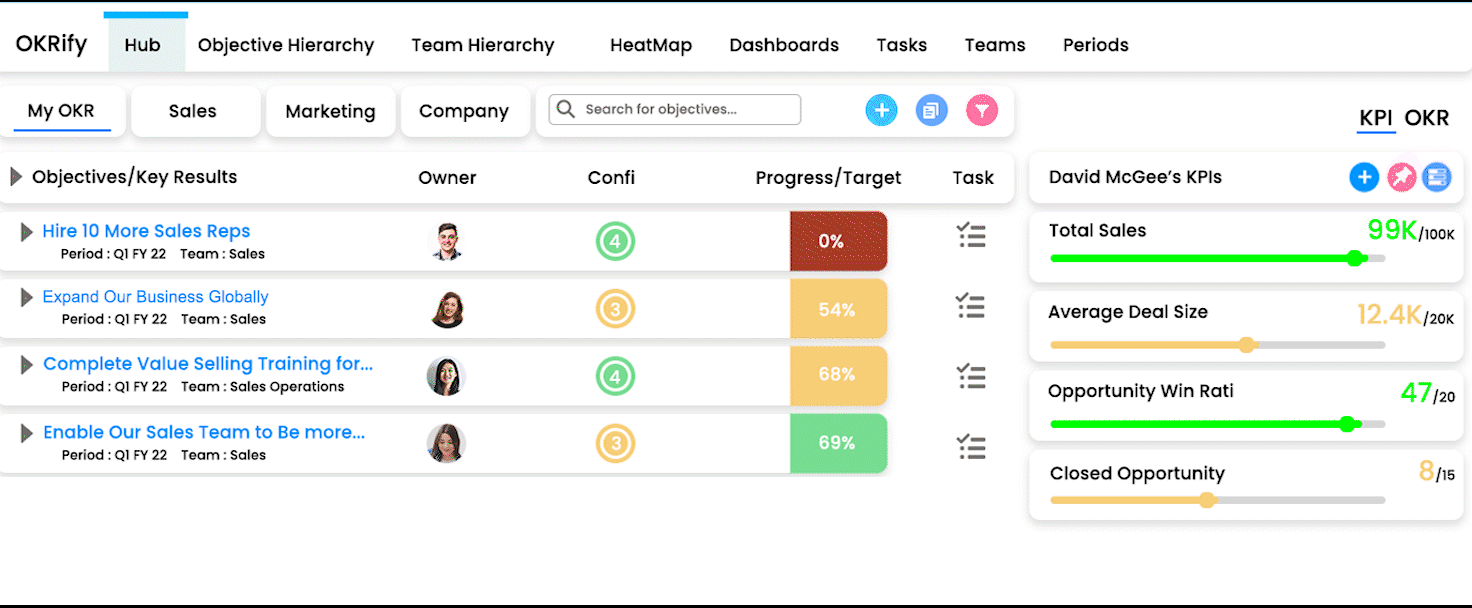The width and height of the screenshot is (1472, 608).
Task: Select the KPI view toggle
Action: 1376,118
